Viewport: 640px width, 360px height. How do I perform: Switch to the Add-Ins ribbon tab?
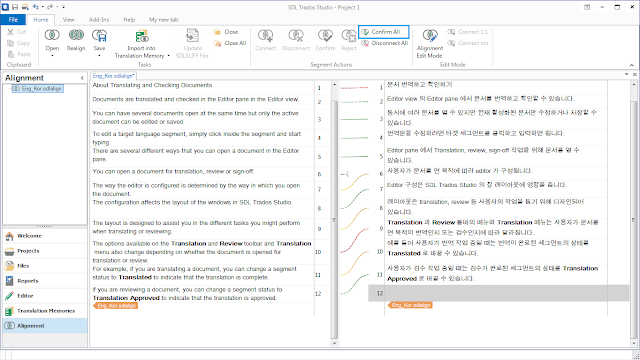click(99, 20)
